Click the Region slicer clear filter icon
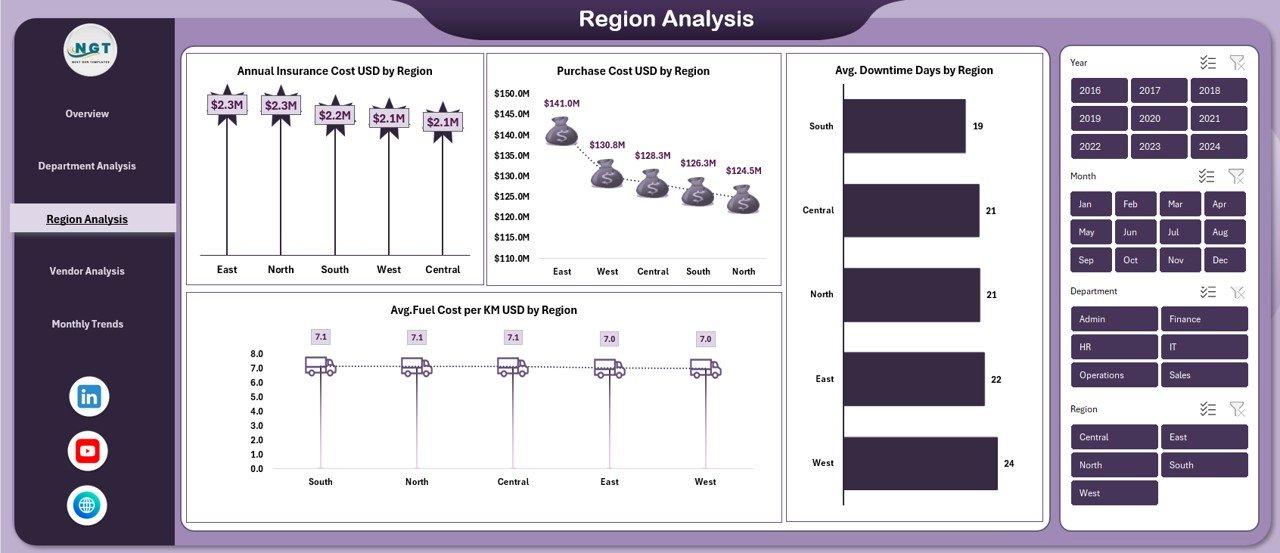Screen dimensions: 1280x553 (1237, 409)
